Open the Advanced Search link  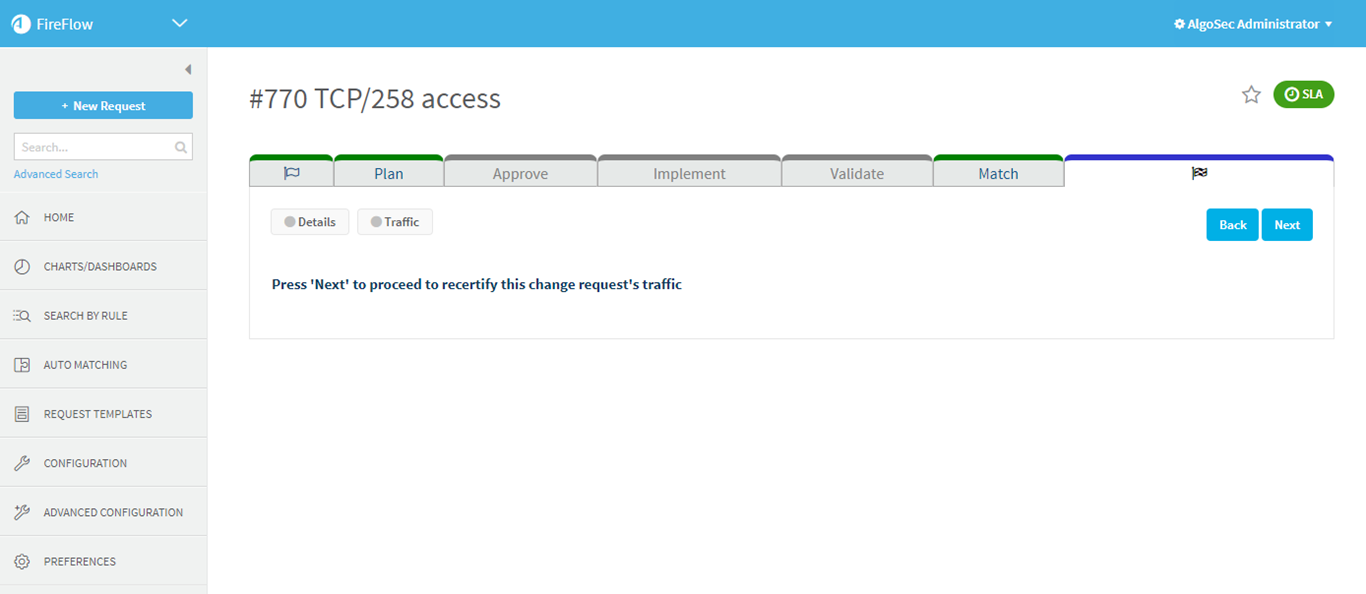[x=56, y=174]
